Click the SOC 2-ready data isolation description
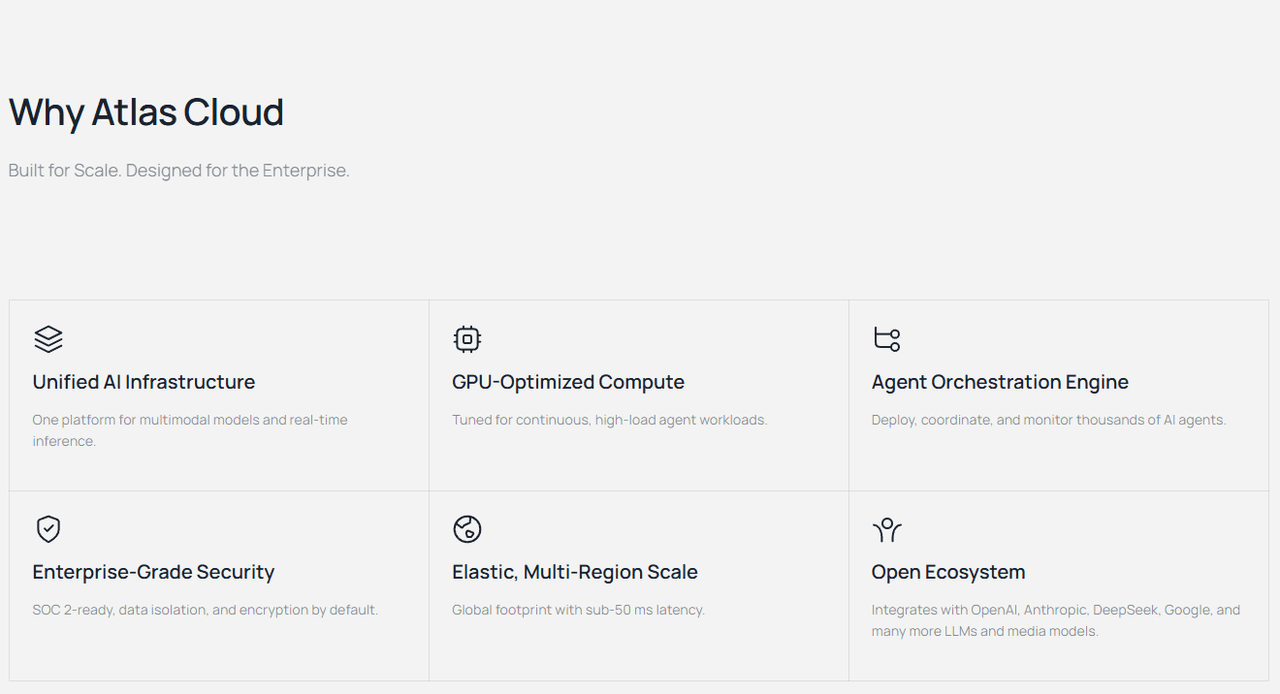 pos(205,610)
